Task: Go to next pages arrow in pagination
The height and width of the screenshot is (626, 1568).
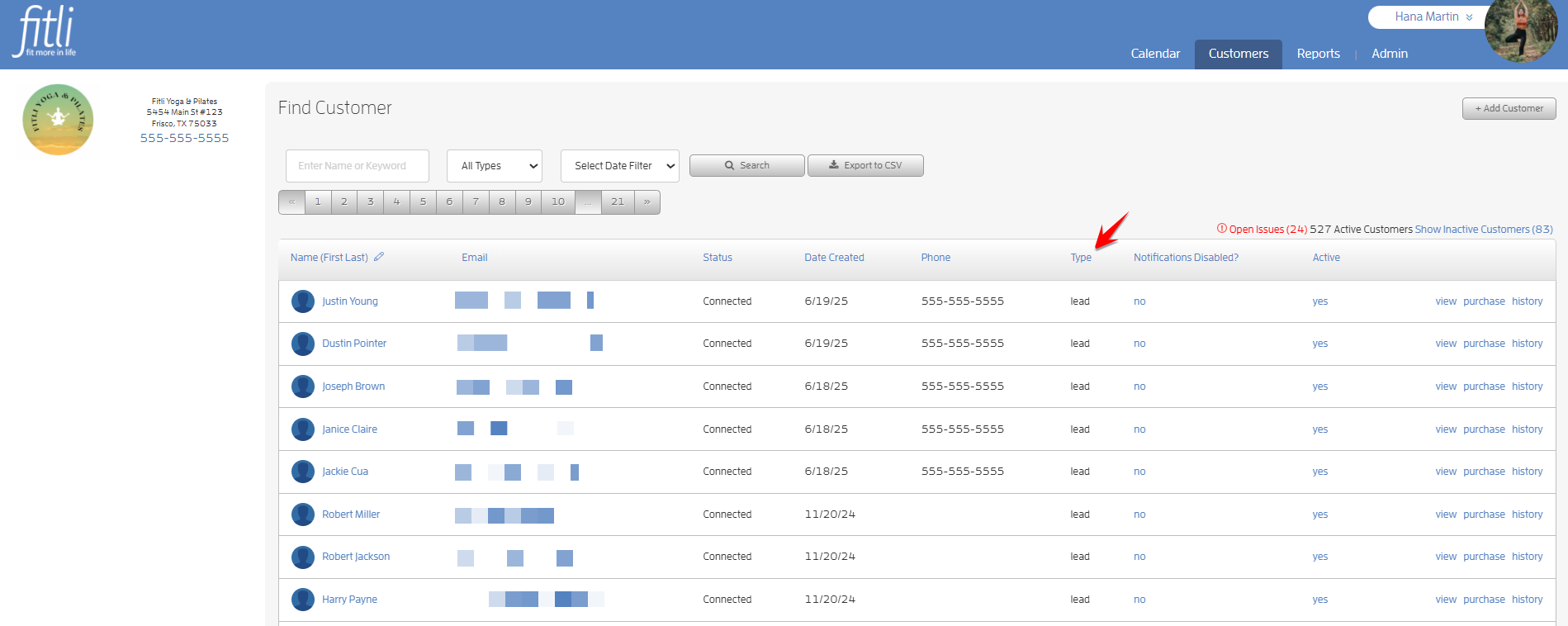Action: pos(647,202)
